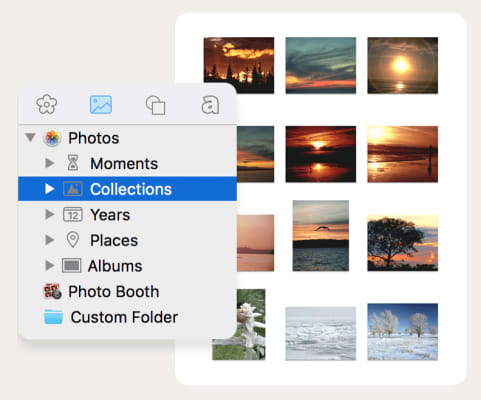Expand the Moments disclosure triangle

click(50, 163)
